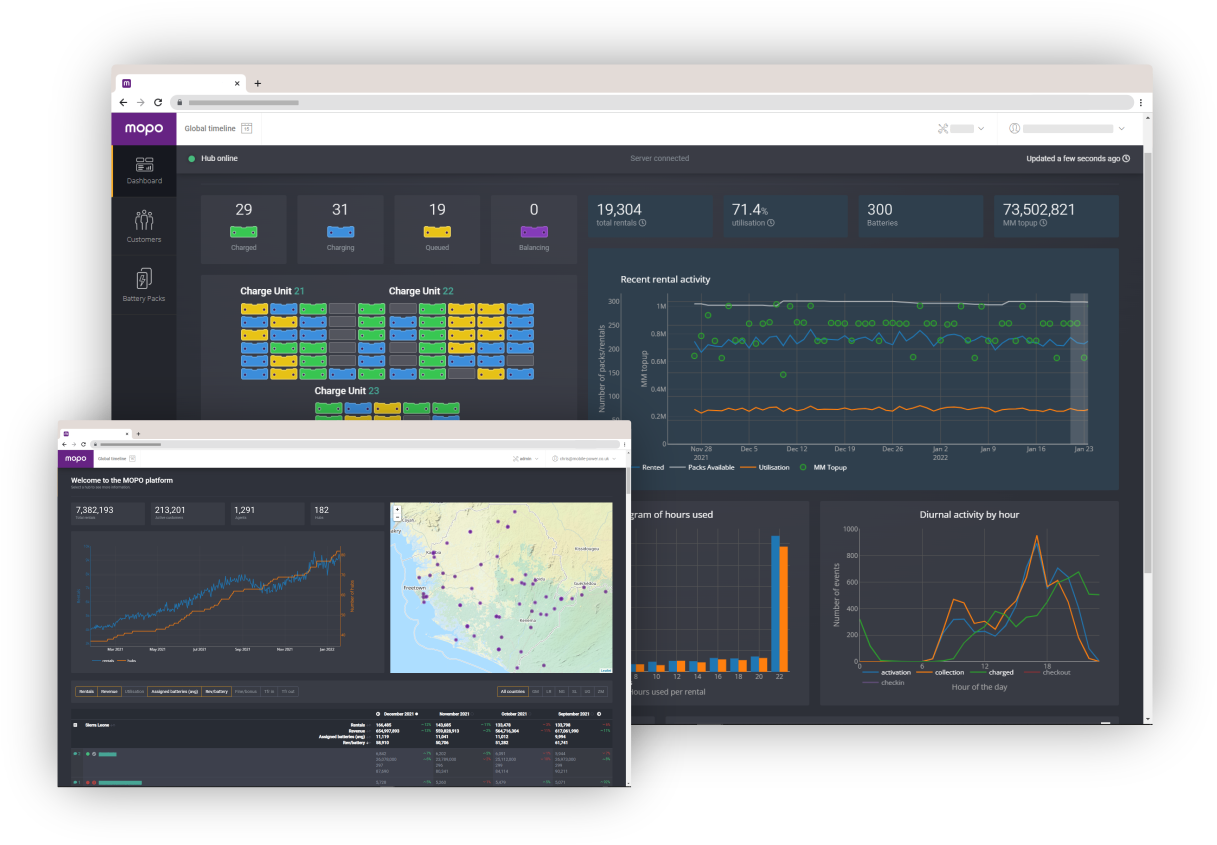Click the yellow Queued battery icon
The width and height of the screenshot is (1217, 845).
[x=437, y=231]
